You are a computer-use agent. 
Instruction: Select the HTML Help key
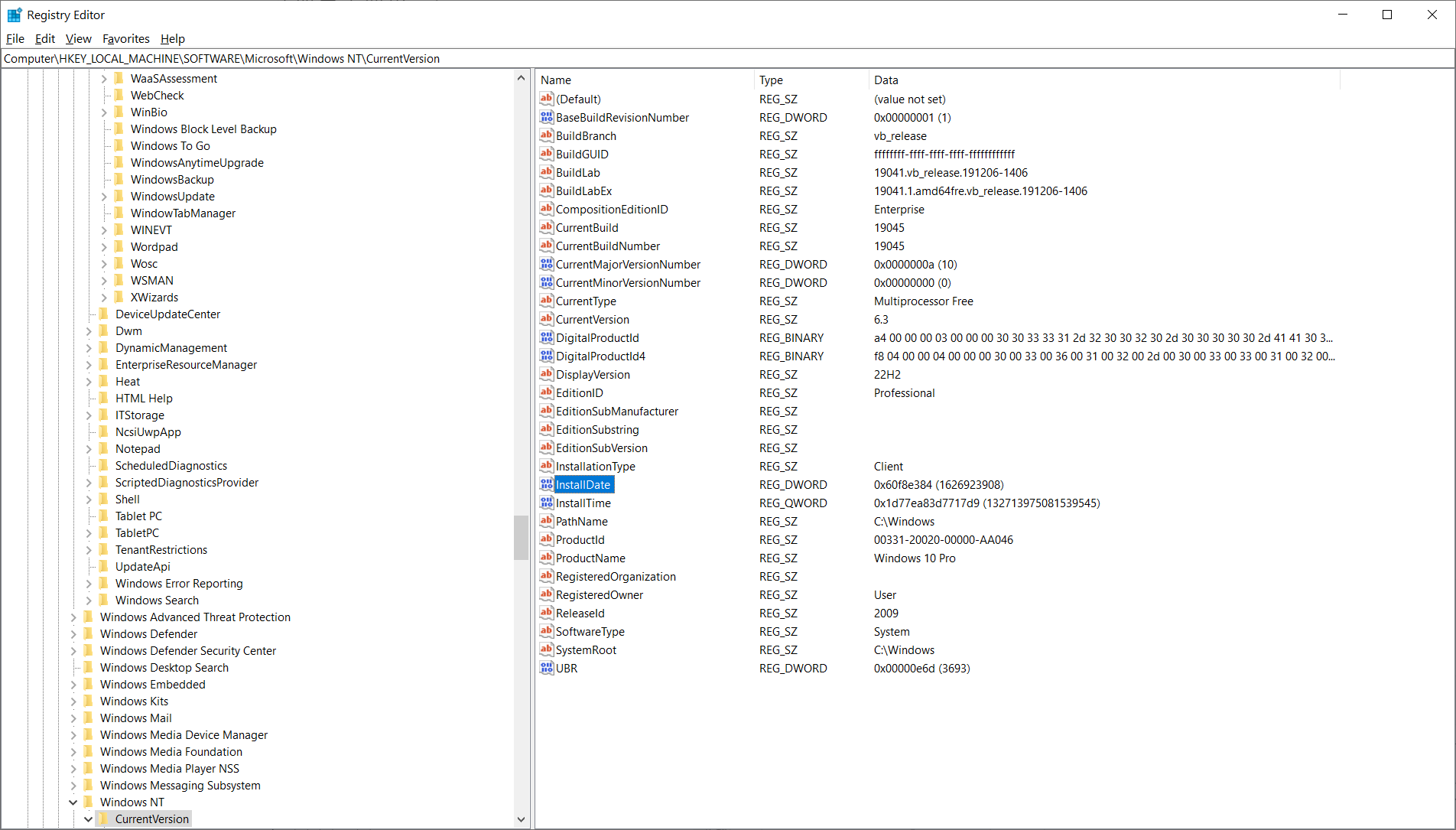pos(144,398)
